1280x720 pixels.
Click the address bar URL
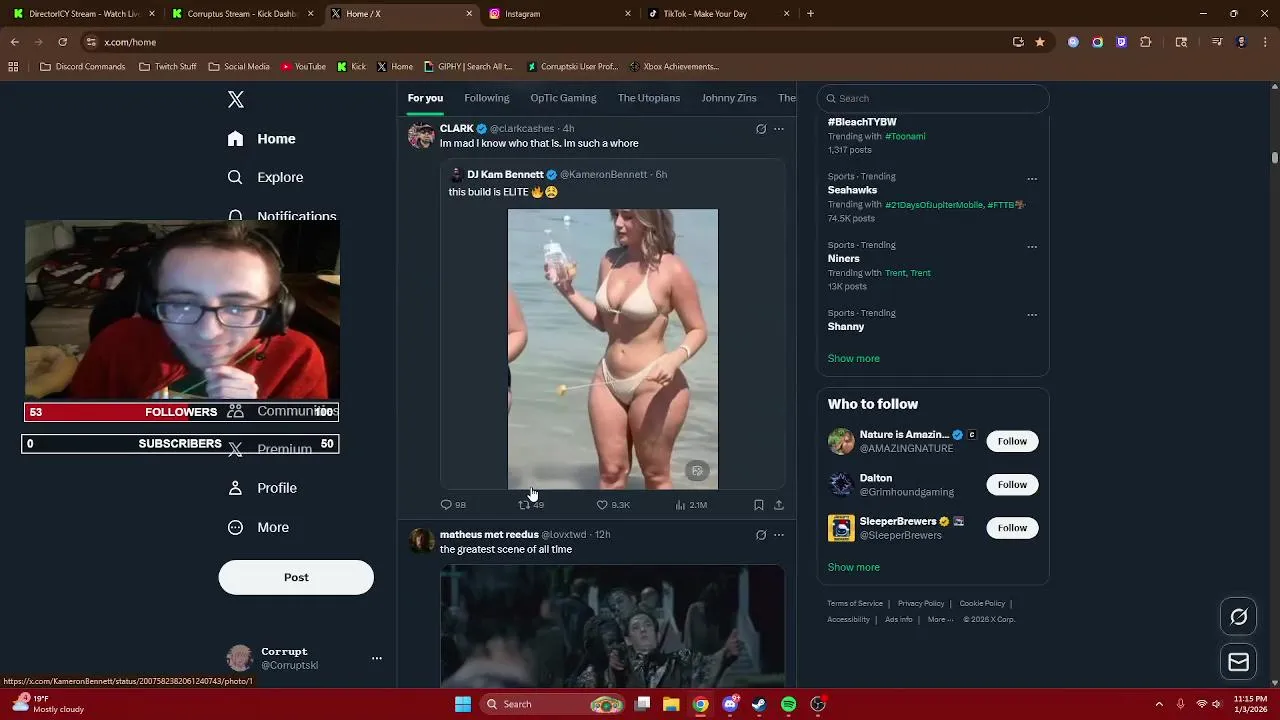(130, 42)
